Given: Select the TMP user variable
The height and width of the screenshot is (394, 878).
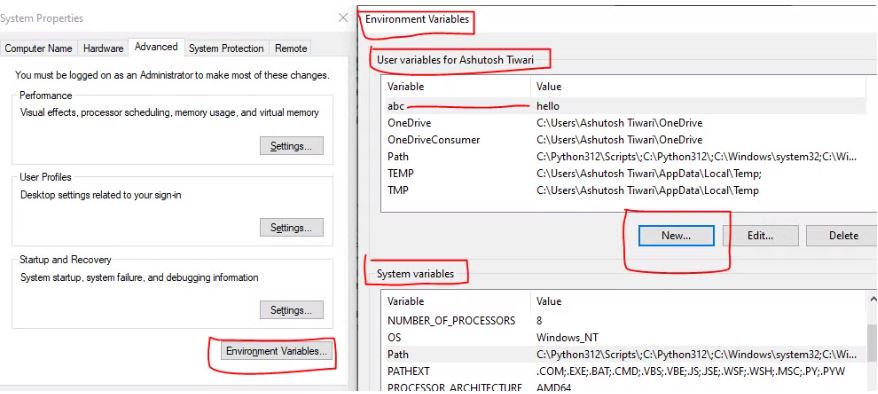Looking at the screenshot, I should click(x=624, y=190).
